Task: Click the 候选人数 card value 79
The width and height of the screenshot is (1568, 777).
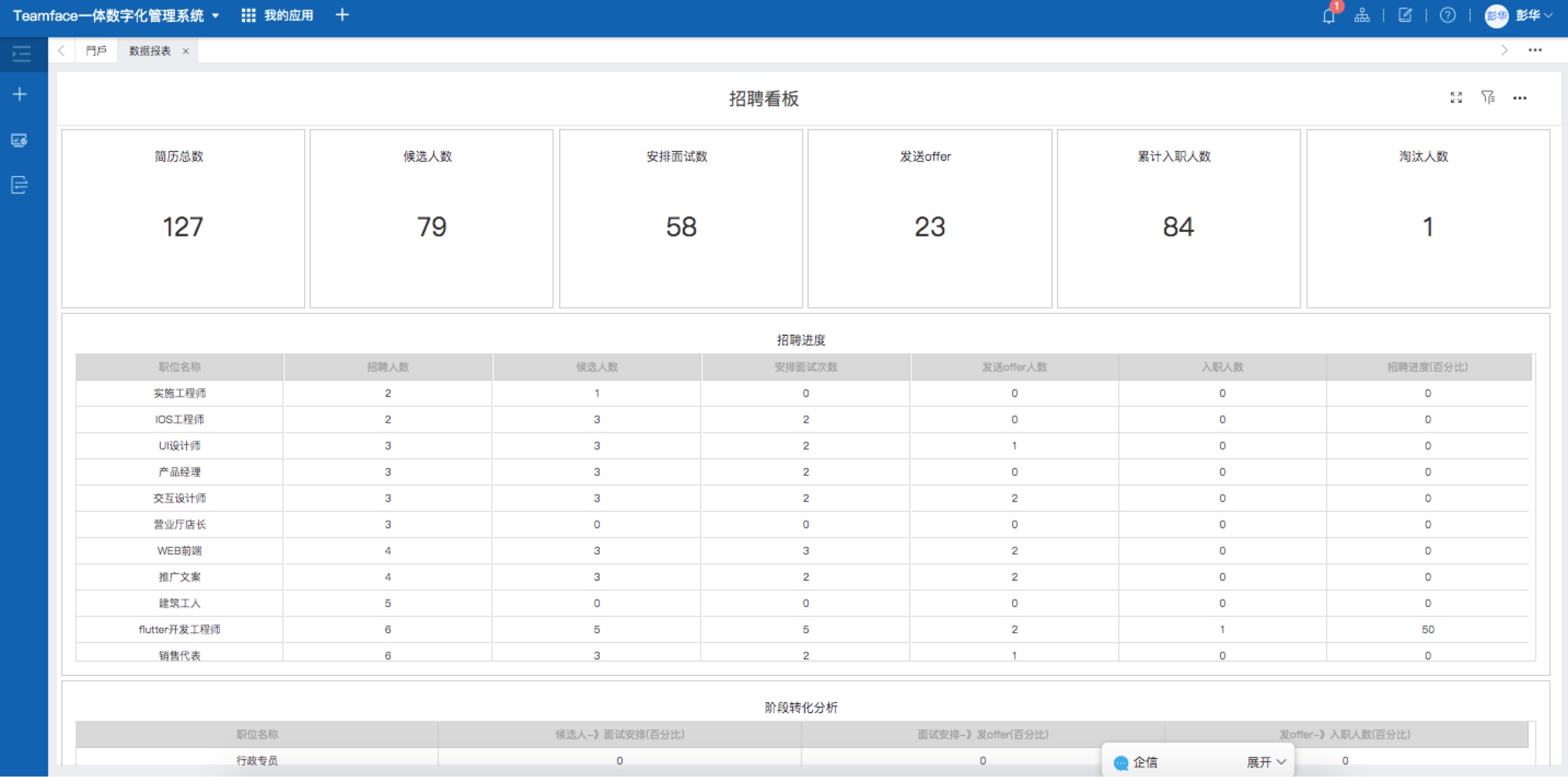Action: [x=432, y=227]
